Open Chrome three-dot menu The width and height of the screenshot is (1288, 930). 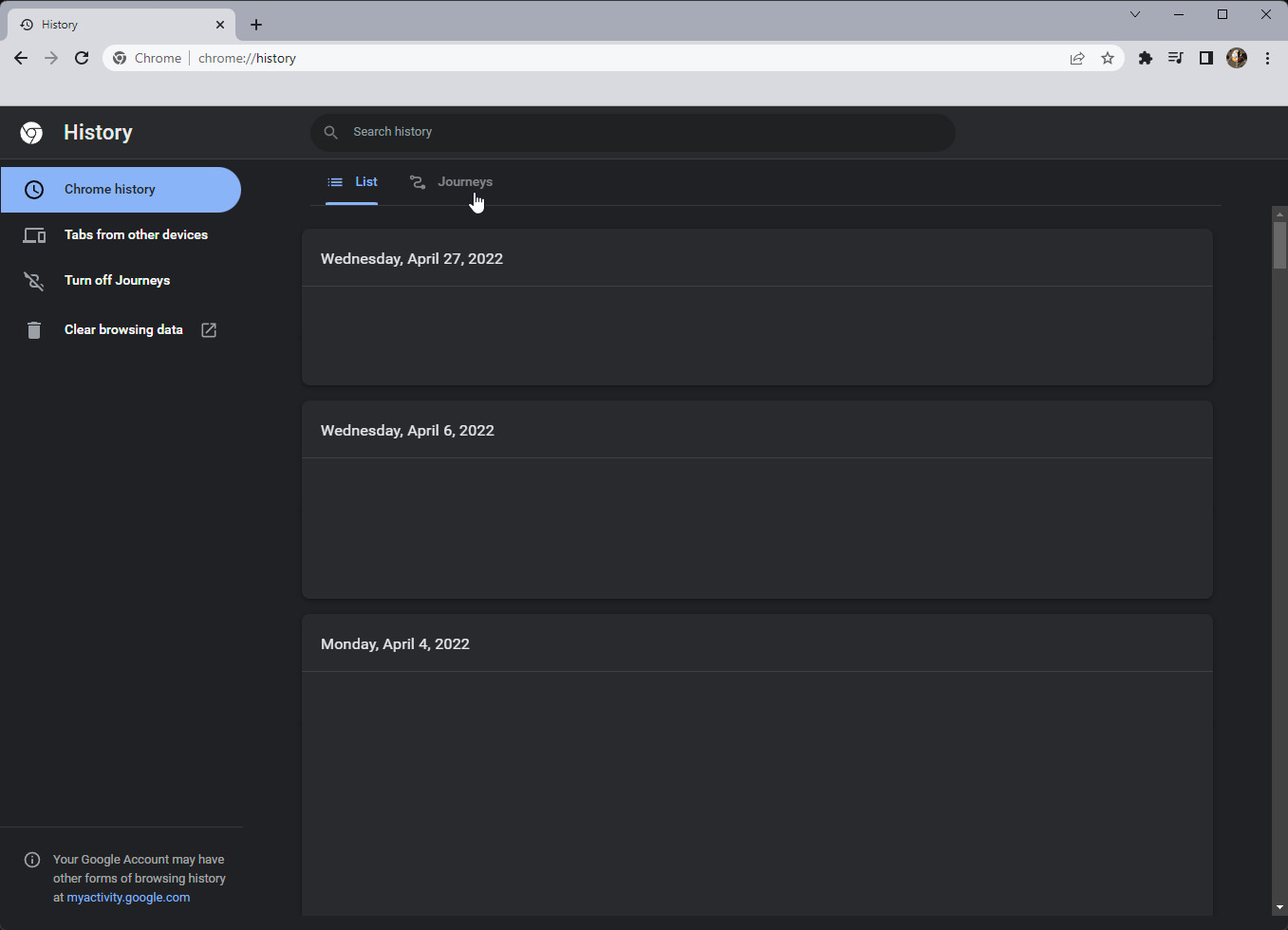(x=1267, y=58)
